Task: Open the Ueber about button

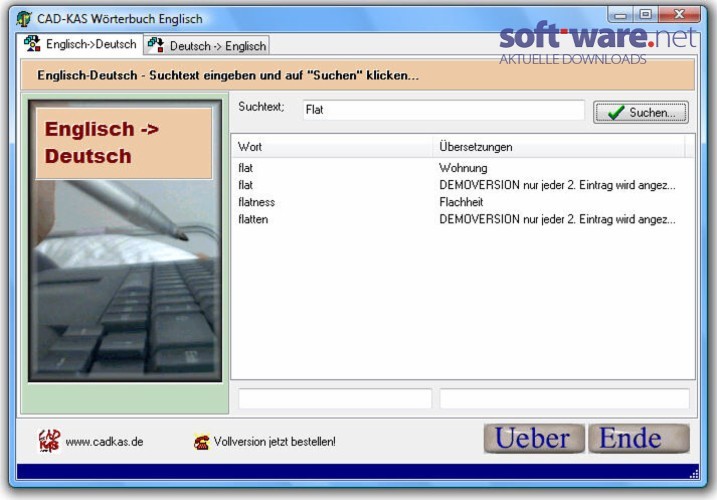Action: tap(534, 438)
